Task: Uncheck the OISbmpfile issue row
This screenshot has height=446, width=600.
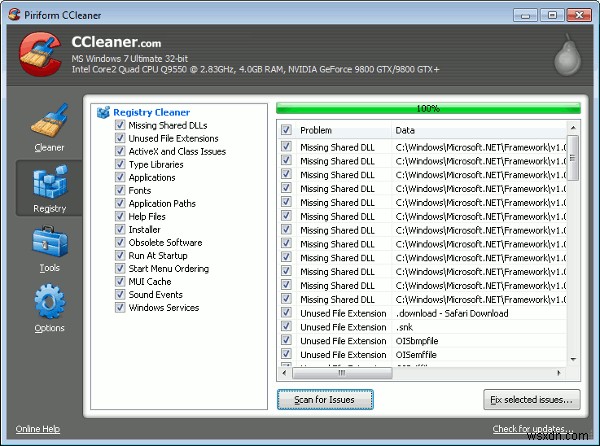Action: coord(286,340)
